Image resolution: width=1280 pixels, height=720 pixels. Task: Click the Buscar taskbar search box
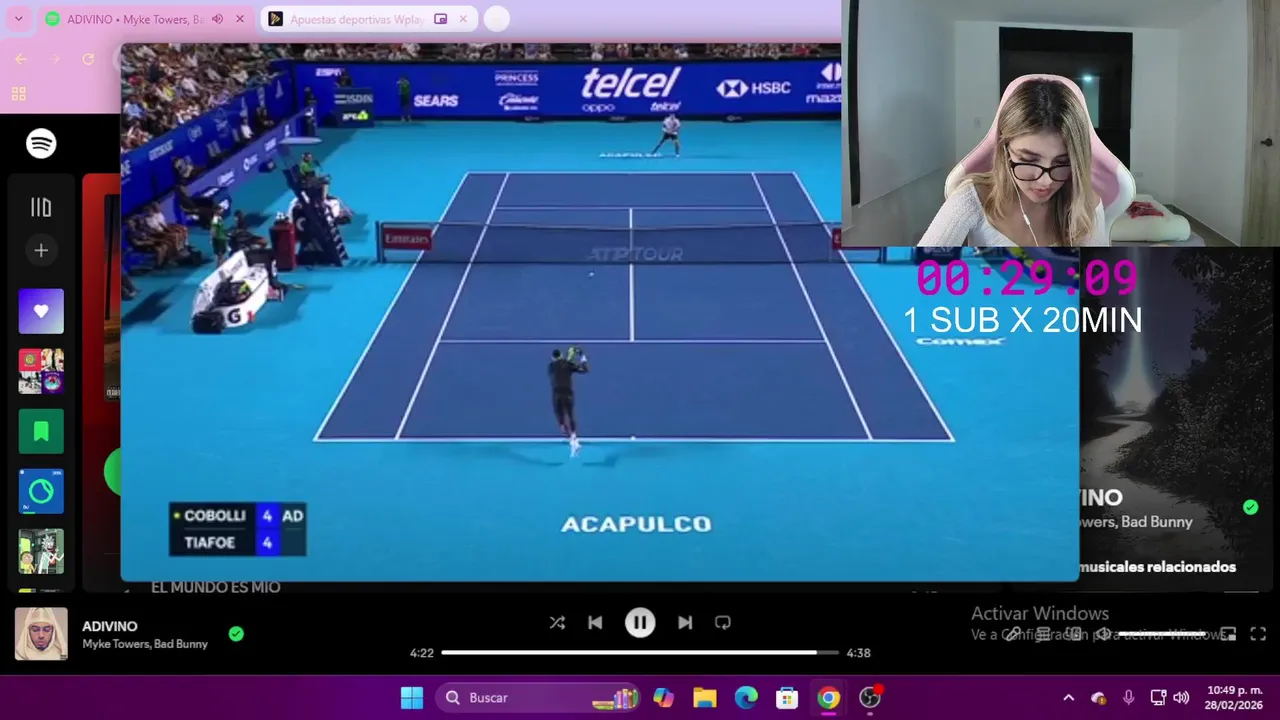537,698
